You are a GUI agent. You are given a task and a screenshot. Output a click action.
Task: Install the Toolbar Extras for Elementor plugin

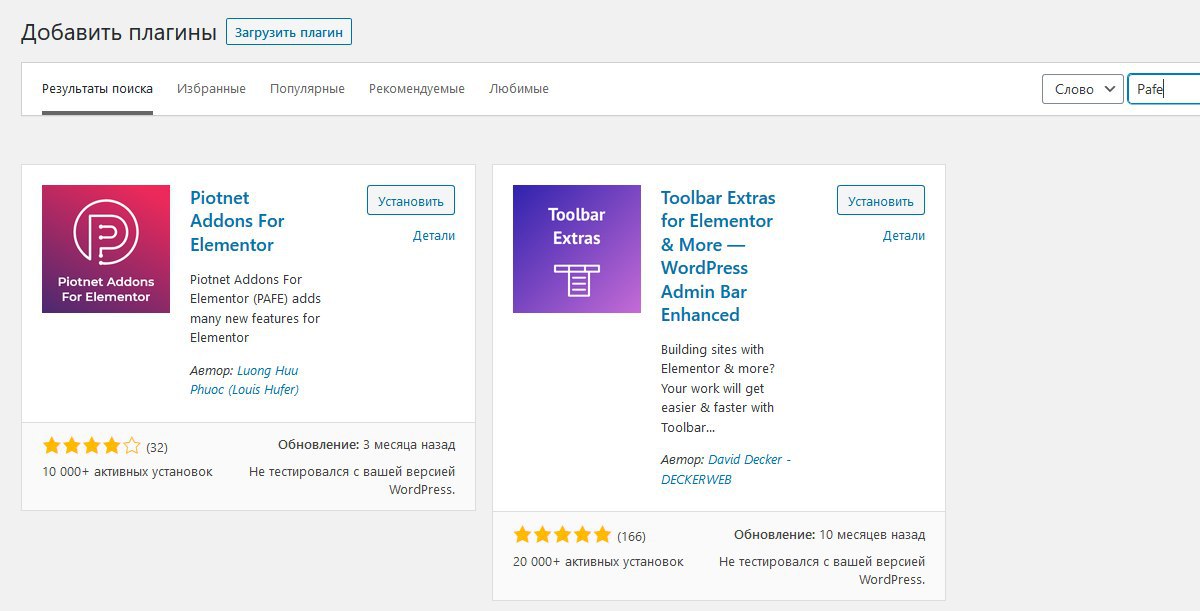pos(881,200)
